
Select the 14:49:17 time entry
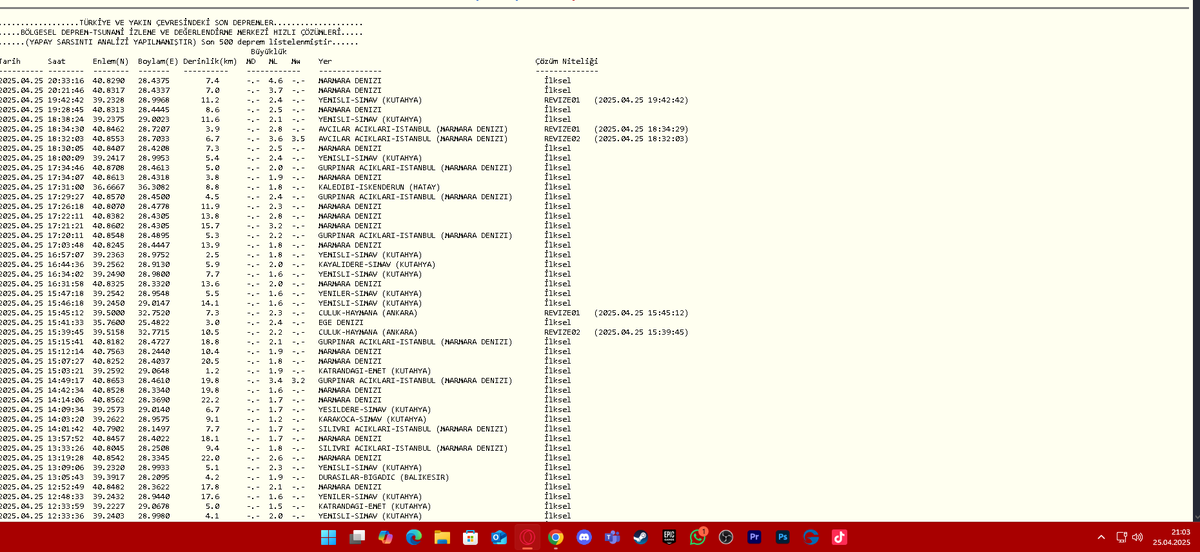click(66, 380)
